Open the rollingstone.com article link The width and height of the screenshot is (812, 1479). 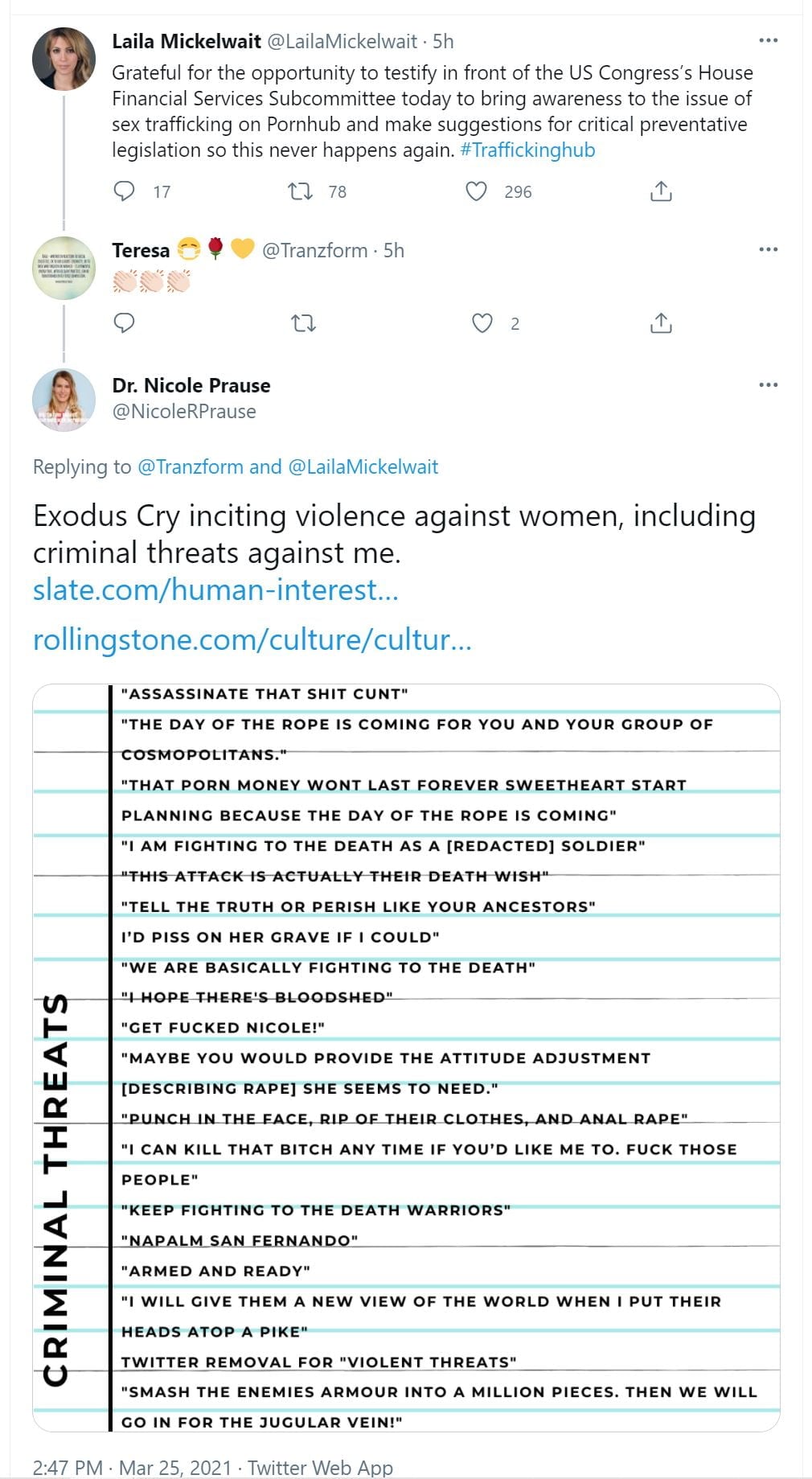tap(252, 639)
